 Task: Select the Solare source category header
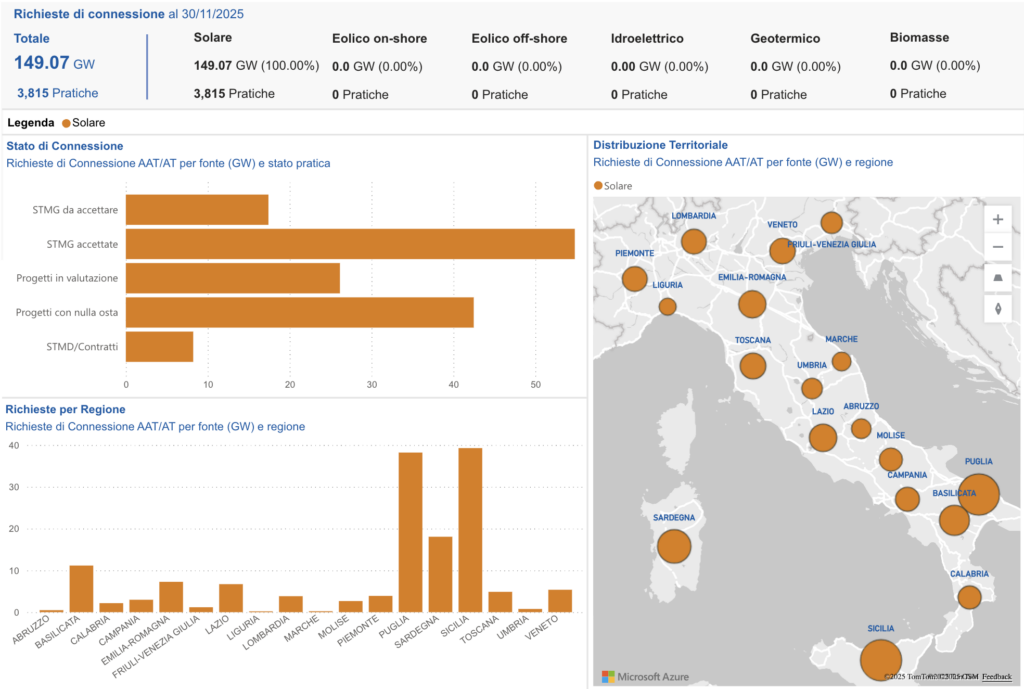click(212, 37)
